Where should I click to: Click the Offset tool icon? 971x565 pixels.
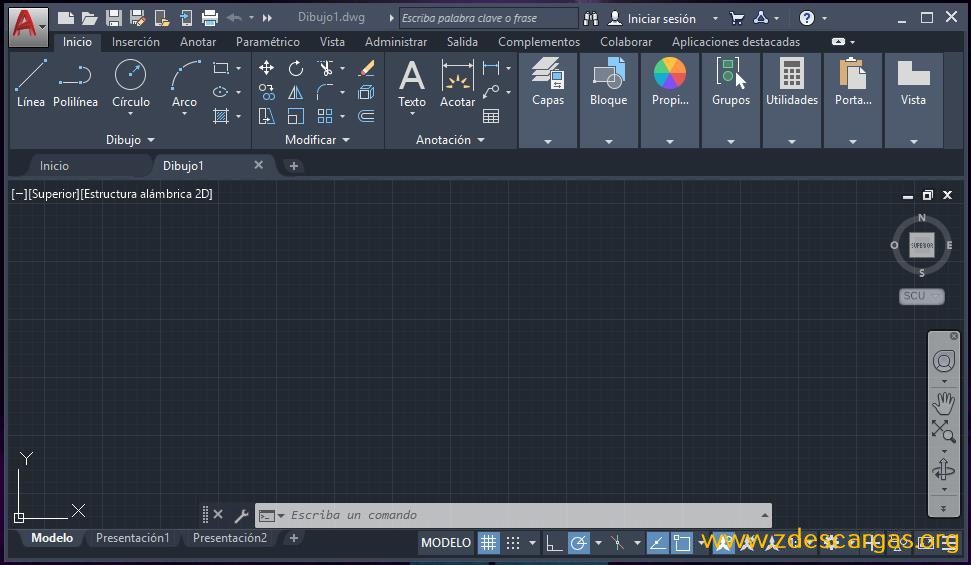(x=367, y=116)
